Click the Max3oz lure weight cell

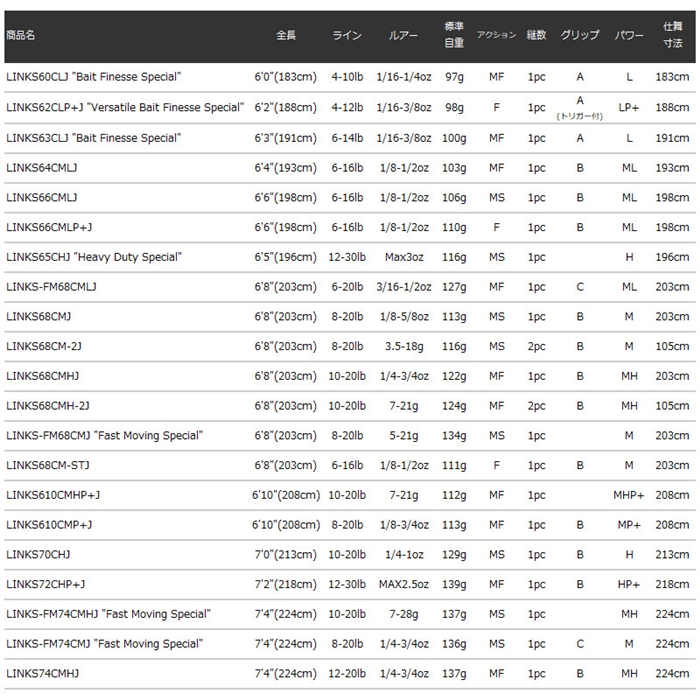[x=404, y=257]
